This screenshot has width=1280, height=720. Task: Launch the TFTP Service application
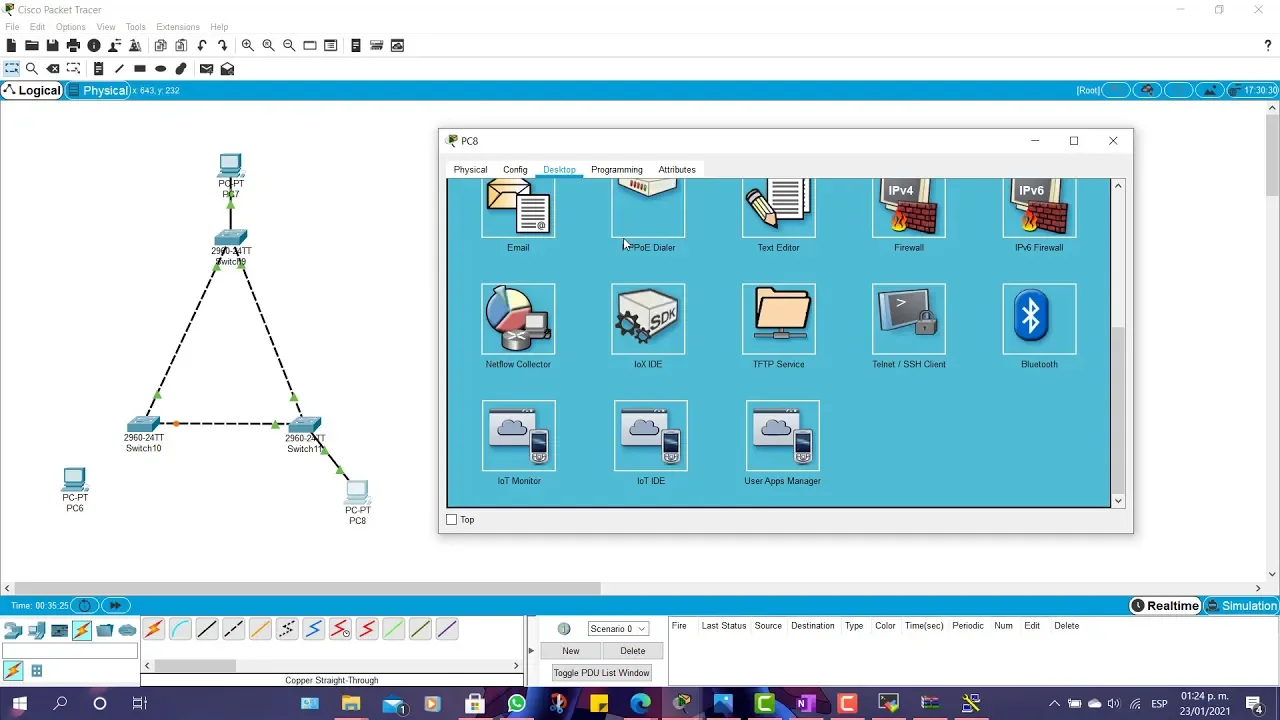coord(778,319)
